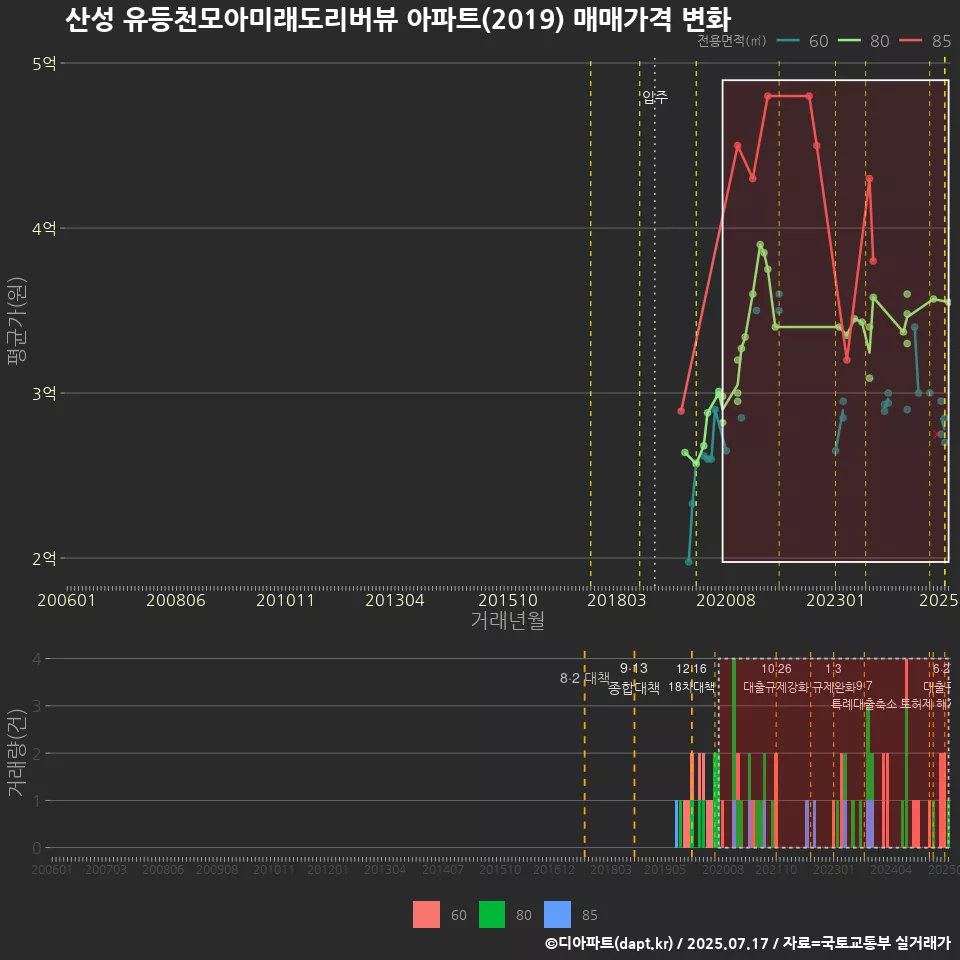Click the red 85 line sample in the top legend
Image resolution: width=960 pixels, height=960 pixels.
click(910, 41)
